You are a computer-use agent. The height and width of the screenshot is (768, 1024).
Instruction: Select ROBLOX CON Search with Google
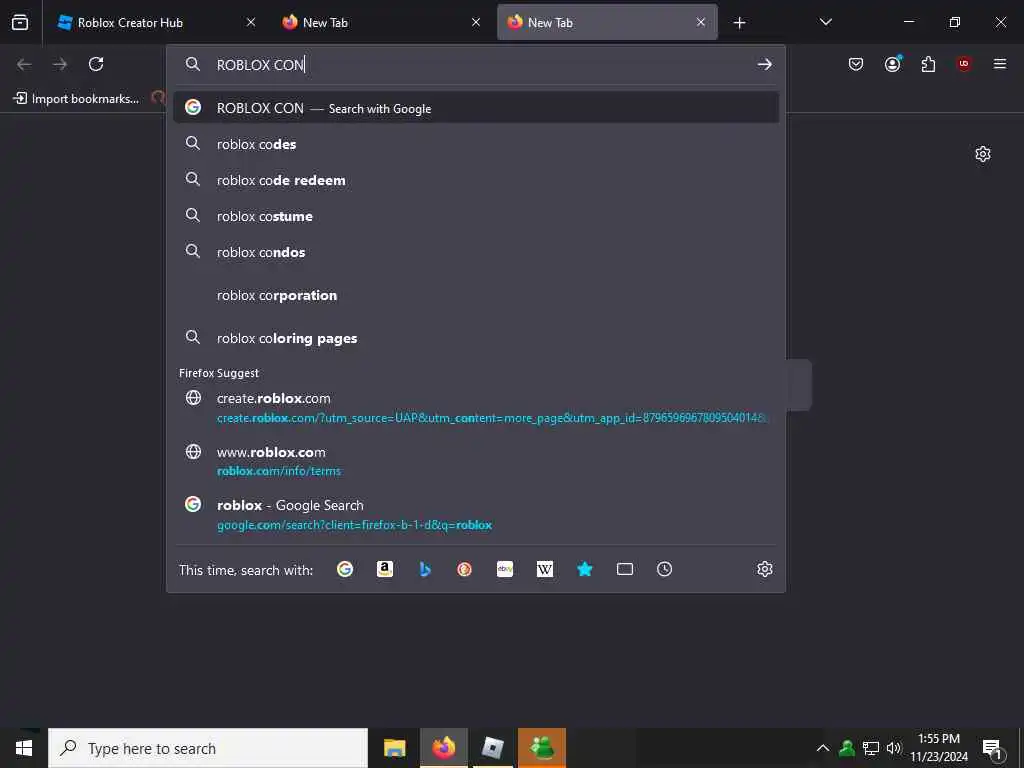475,108
